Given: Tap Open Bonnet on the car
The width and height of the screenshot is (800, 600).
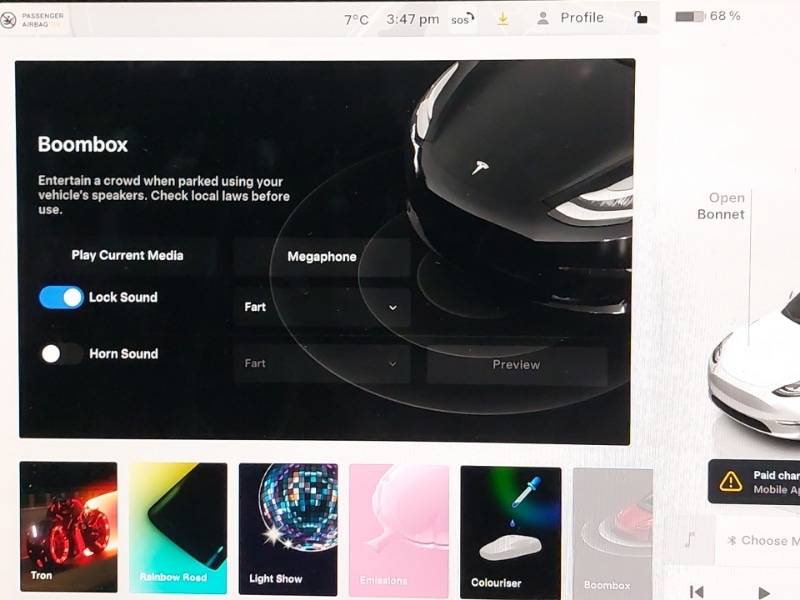Looking at the screenshot, I should click(x=721, y=206).
